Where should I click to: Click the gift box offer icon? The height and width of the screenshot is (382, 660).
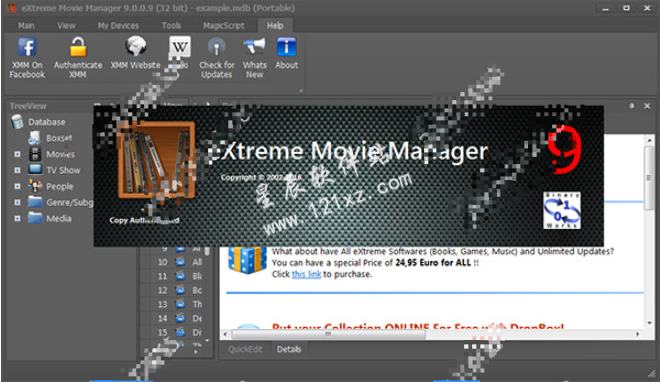coord(247,260)
